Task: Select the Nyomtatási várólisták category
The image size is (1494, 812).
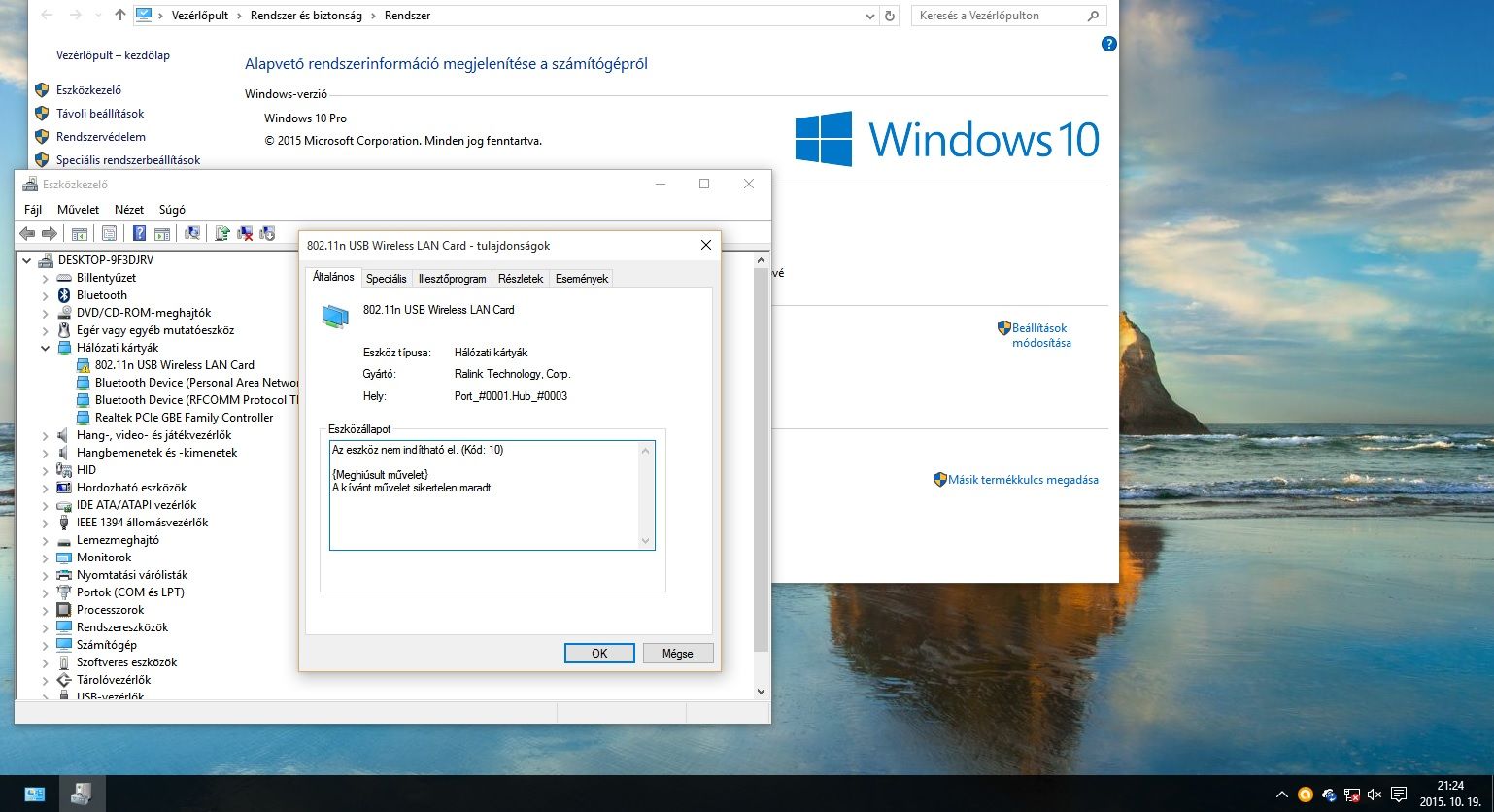Action: tap(132, 575)
